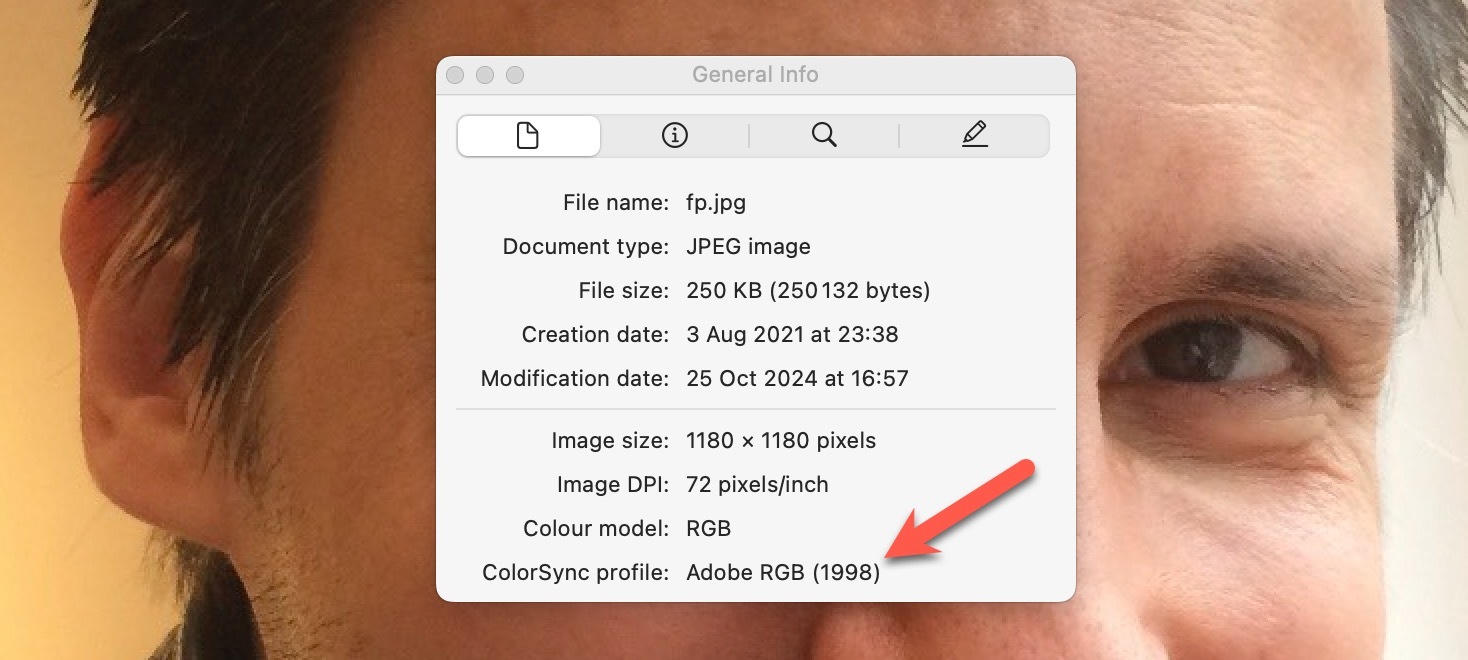Zoom the General Info window
The width and height of the screenshot is (1468, 660).
point(515,75)
